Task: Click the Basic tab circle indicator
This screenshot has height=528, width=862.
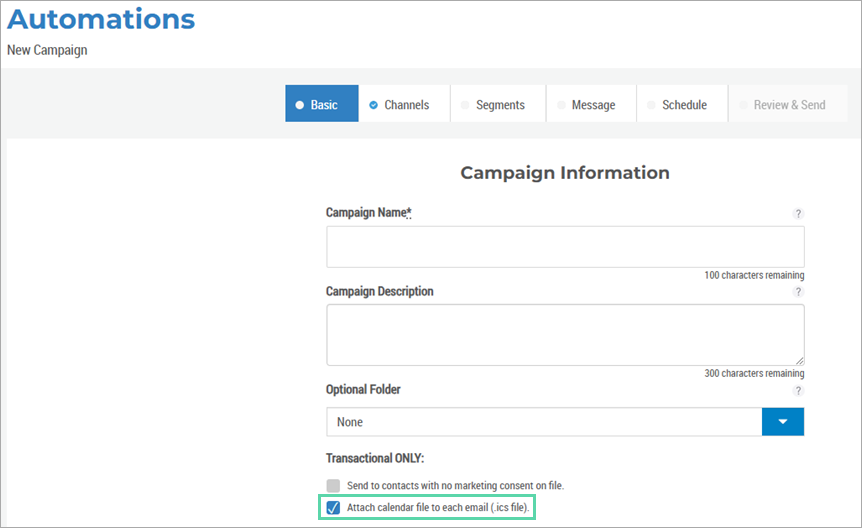Action: (300, 105)
